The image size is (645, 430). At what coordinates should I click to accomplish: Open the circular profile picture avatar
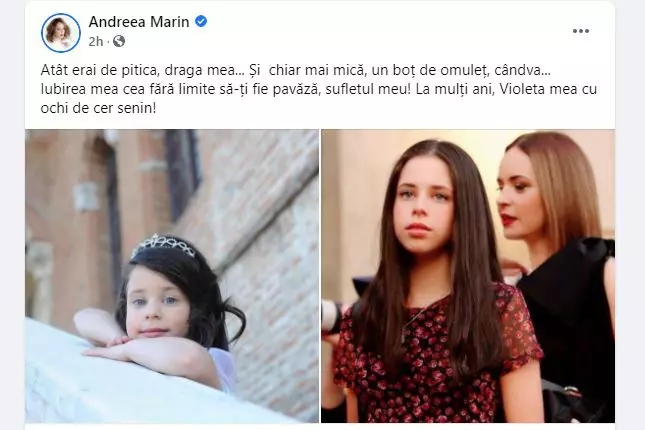pos(61,33)
